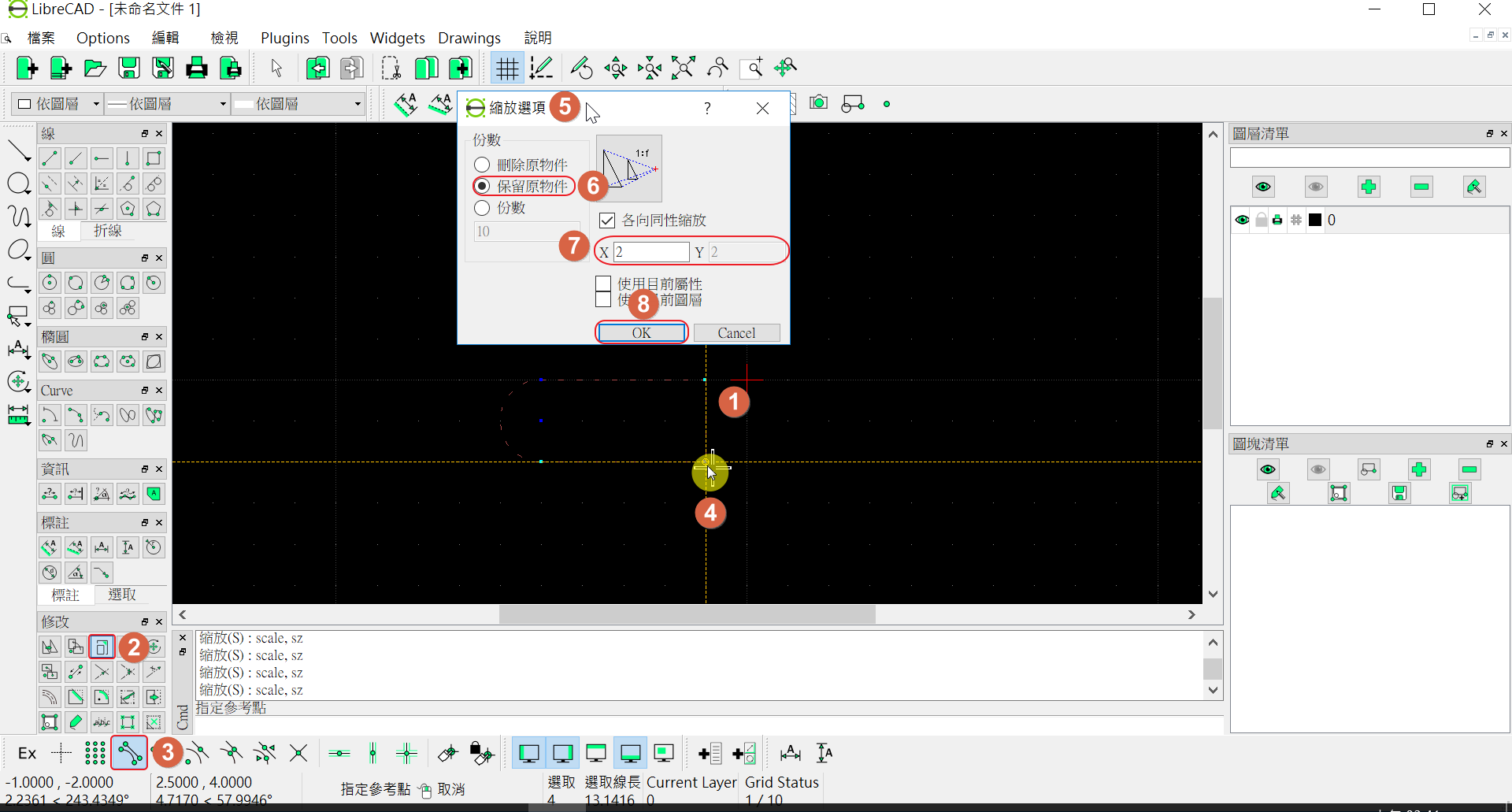Image resolution: width=1512 pixels, height=812 pixels.
Task: Click show all layers eye icon
Action: [1263, 187]
